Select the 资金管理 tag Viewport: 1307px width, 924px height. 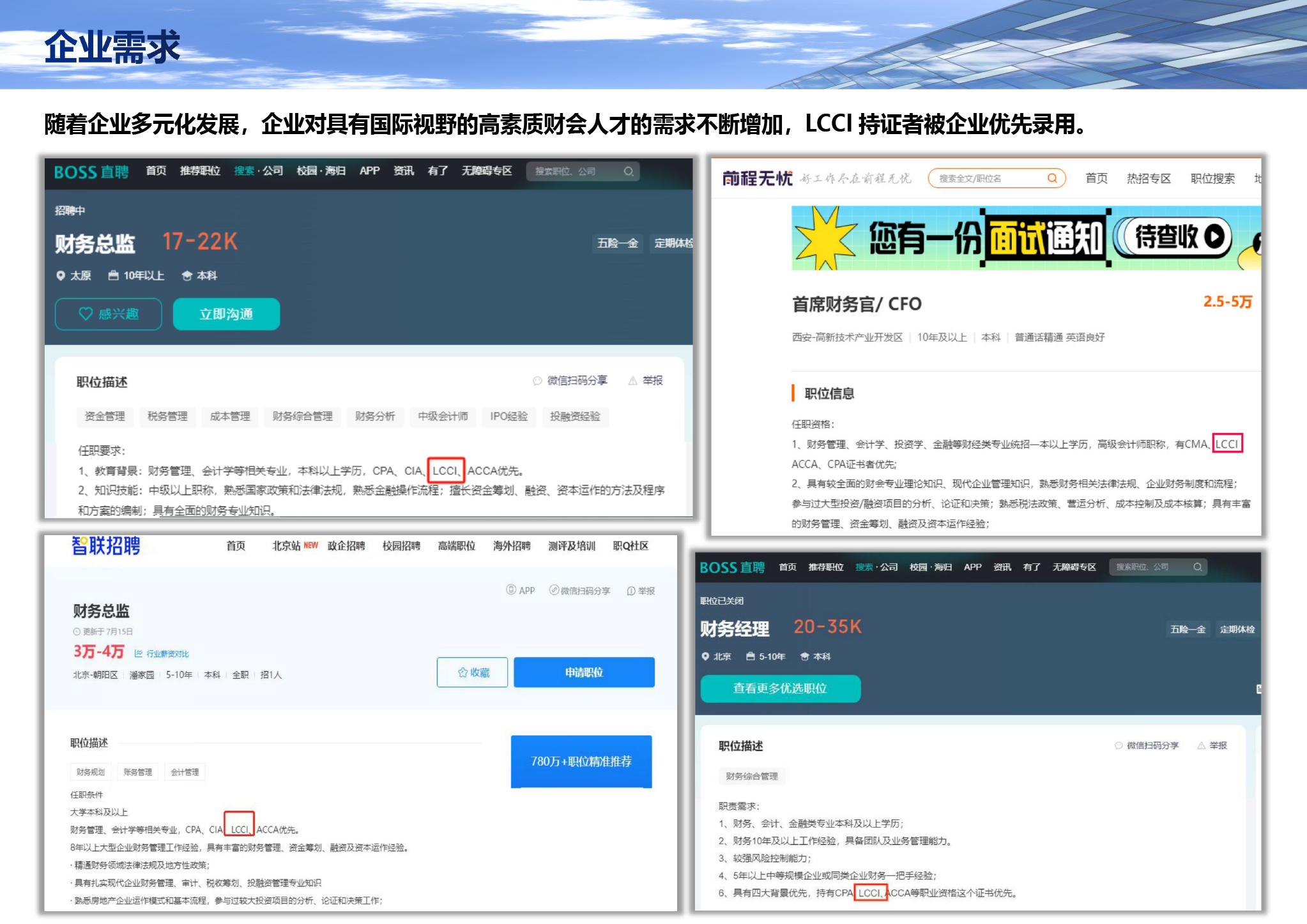click(x=105, y=416)
